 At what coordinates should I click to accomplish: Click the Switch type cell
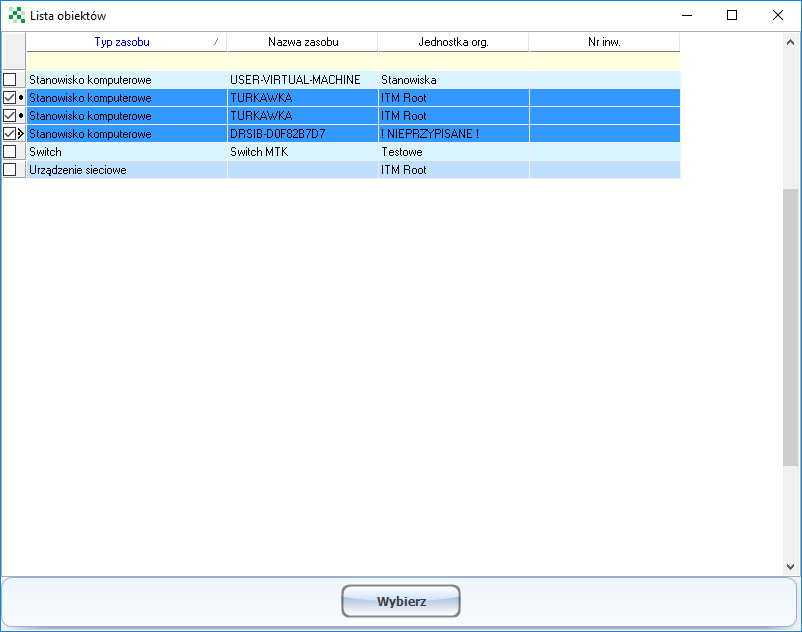click(x=126, y=152)
